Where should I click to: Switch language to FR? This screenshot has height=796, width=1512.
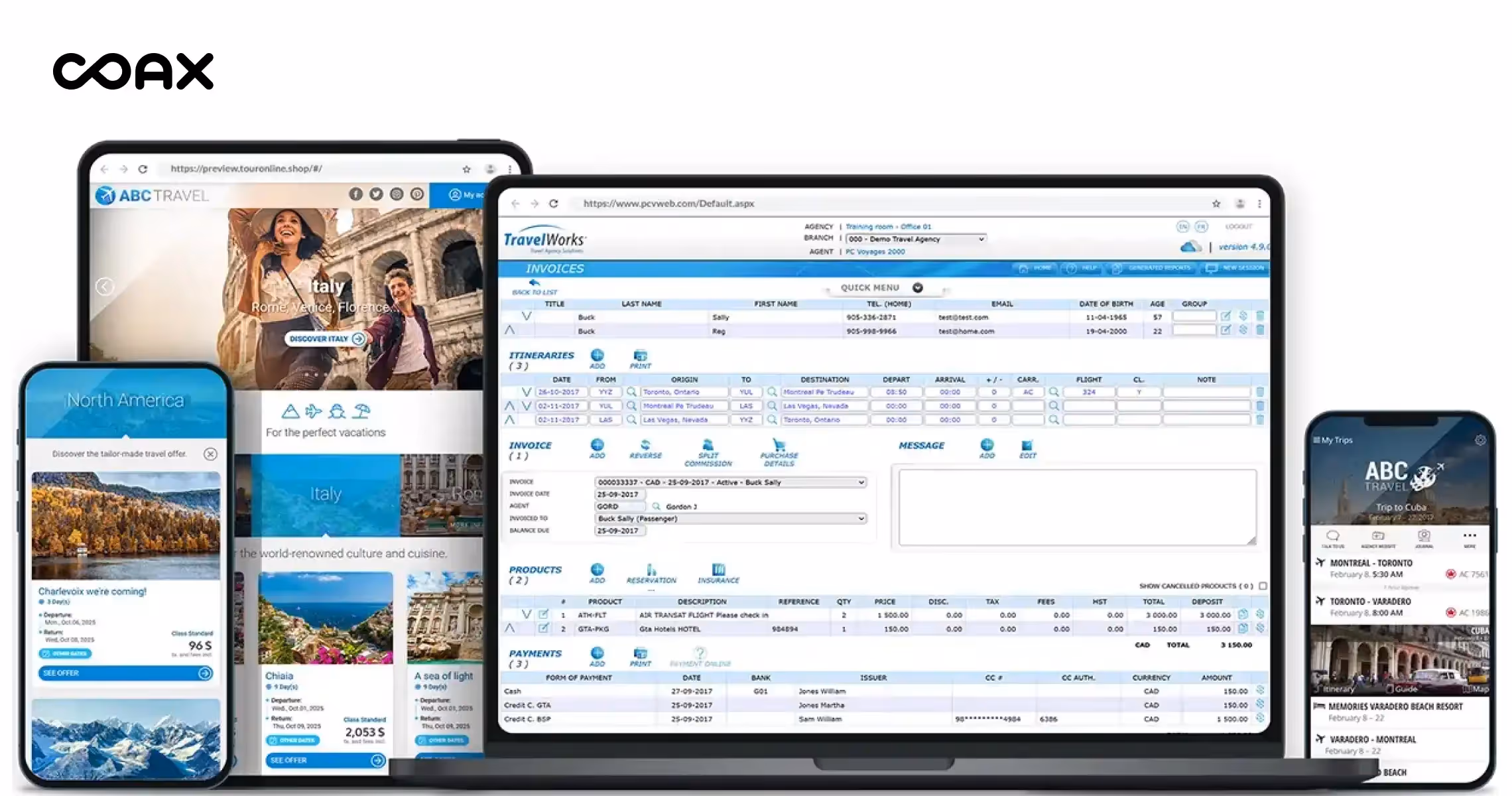coord(1201,227)
